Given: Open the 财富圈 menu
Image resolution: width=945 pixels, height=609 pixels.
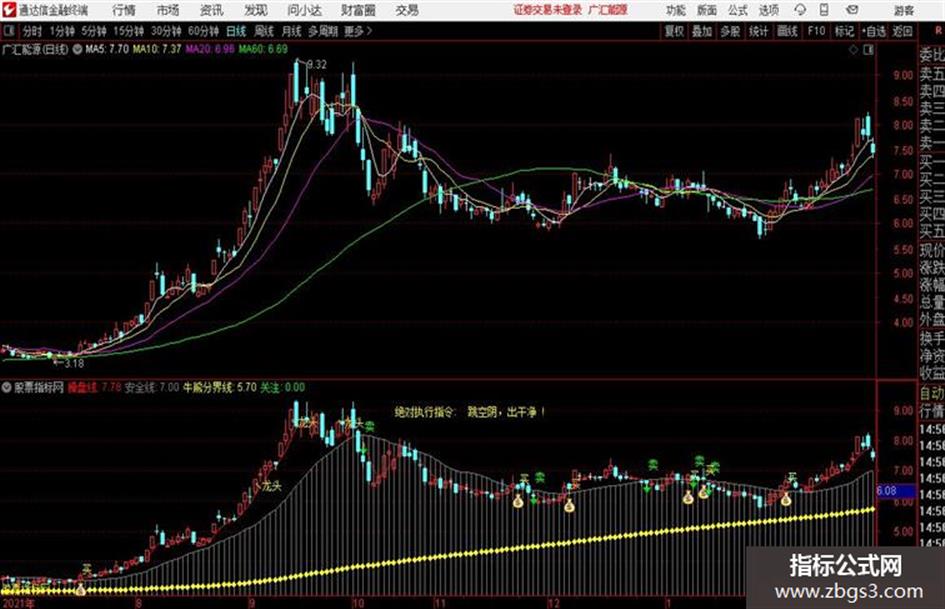Looking at the screenshot, I should pyautogui.click(x=358, y=10).
